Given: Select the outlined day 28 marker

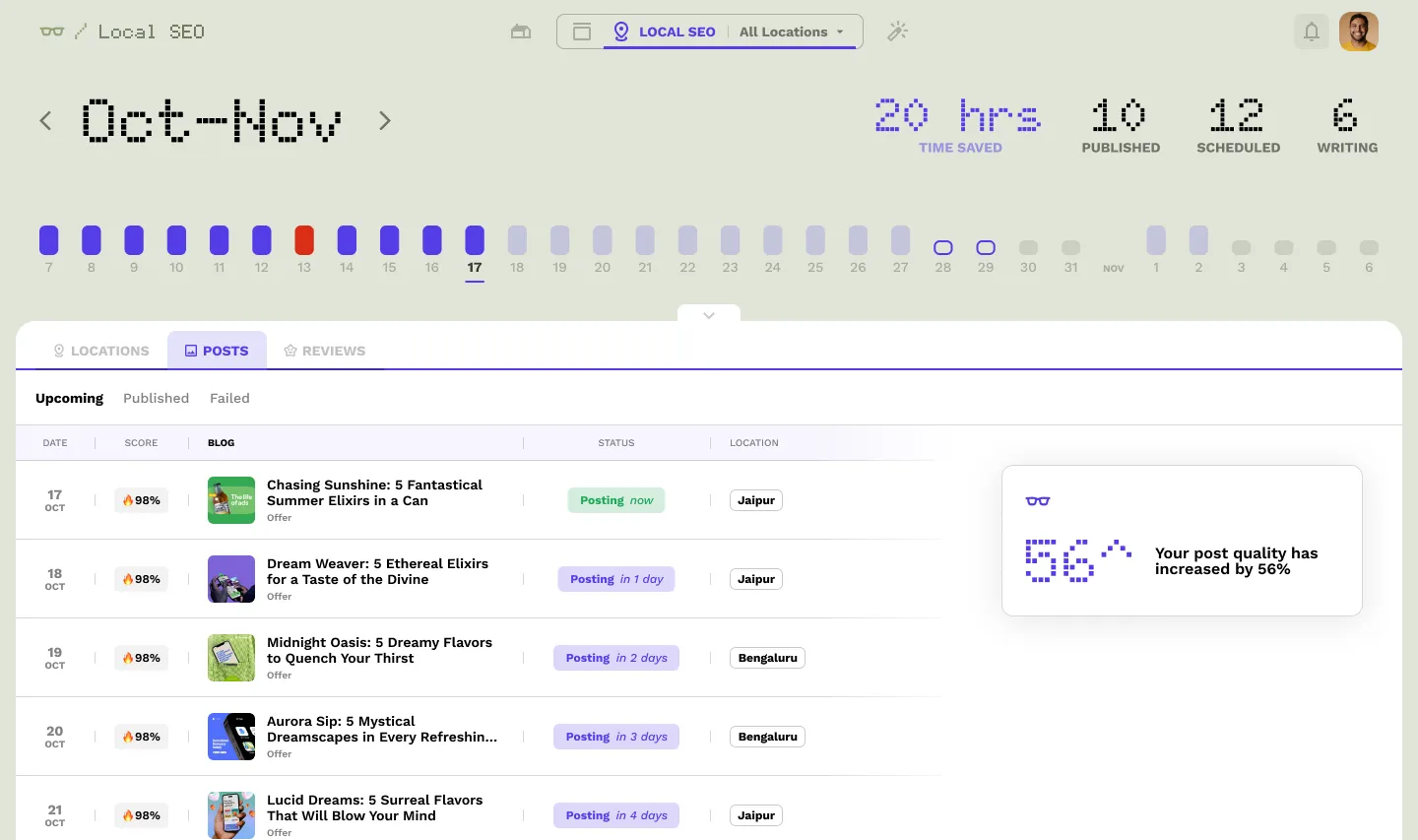Looking at the screenshot, I should coord(943,248).
